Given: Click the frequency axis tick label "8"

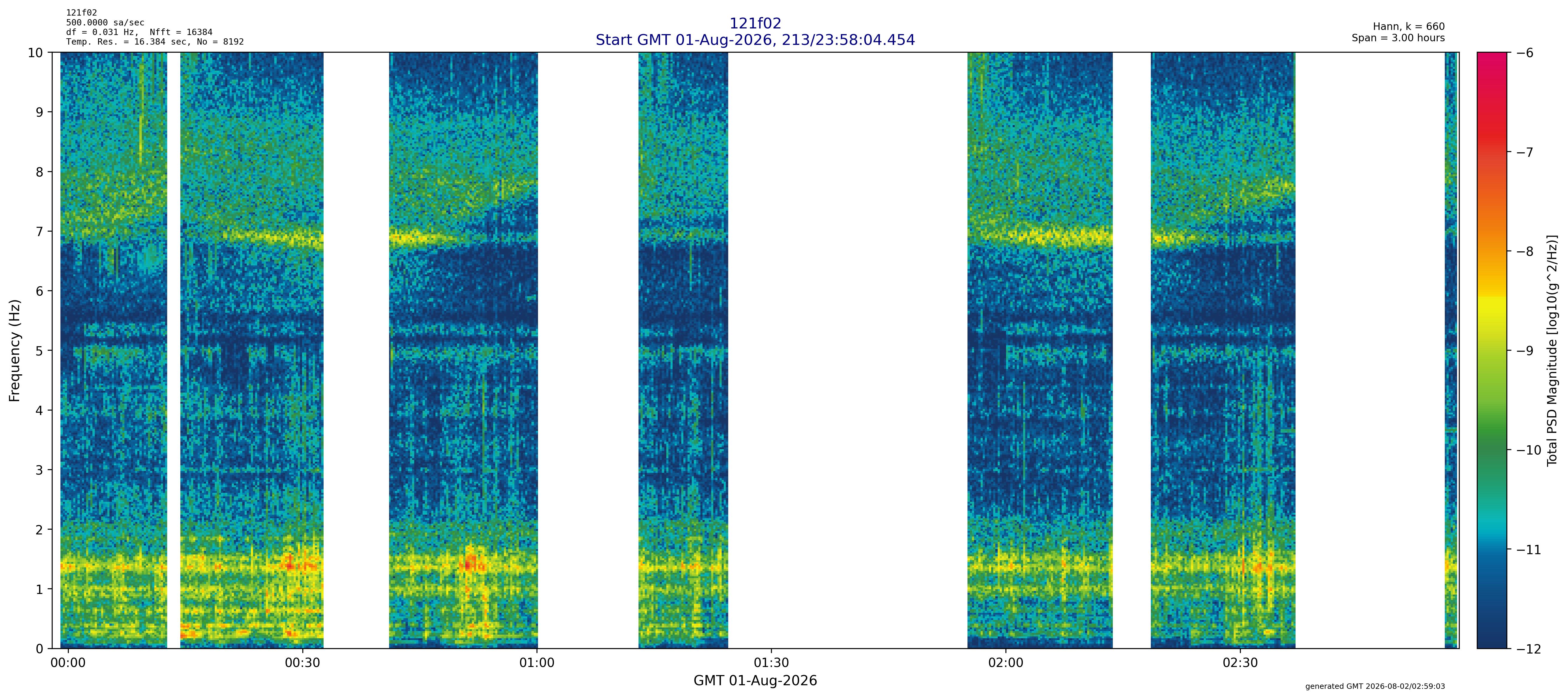Looking at the screenshot, I should [39, 172].
